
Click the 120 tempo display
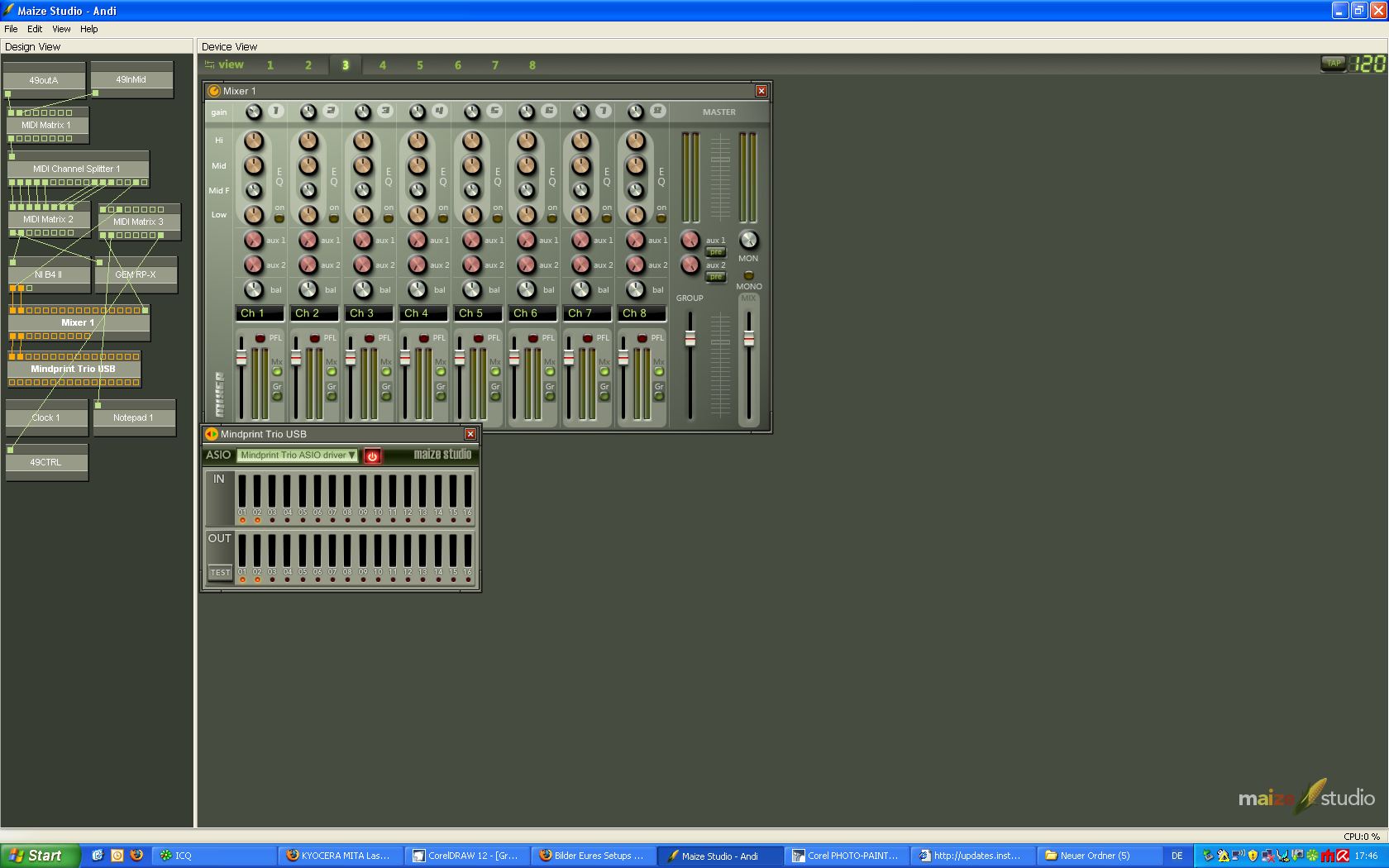pyautogui.click(x=1368, y=64)
